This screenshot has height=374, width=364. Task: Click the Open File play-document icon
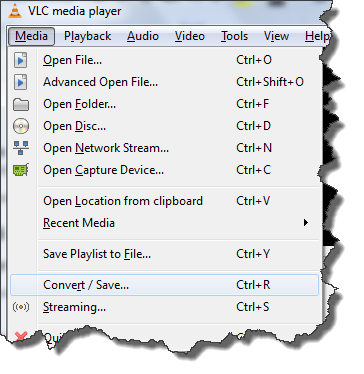coord(21,60)
